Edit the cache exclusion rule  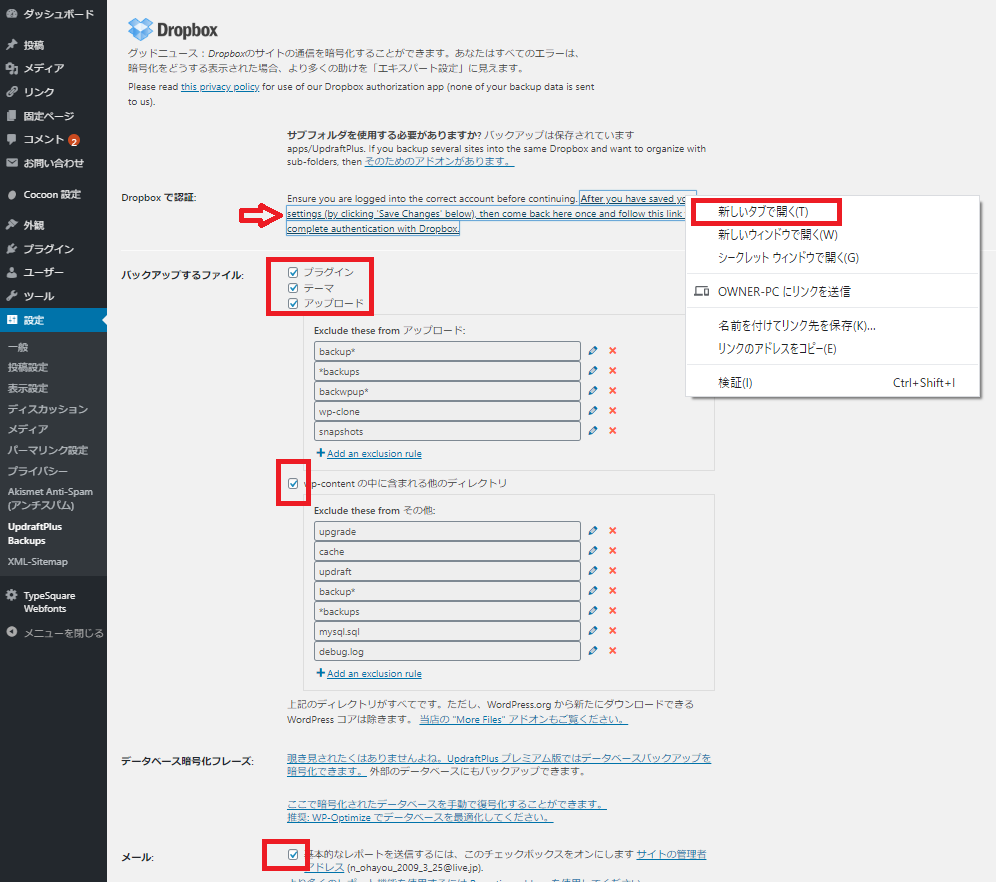click(x=593, y=551)
